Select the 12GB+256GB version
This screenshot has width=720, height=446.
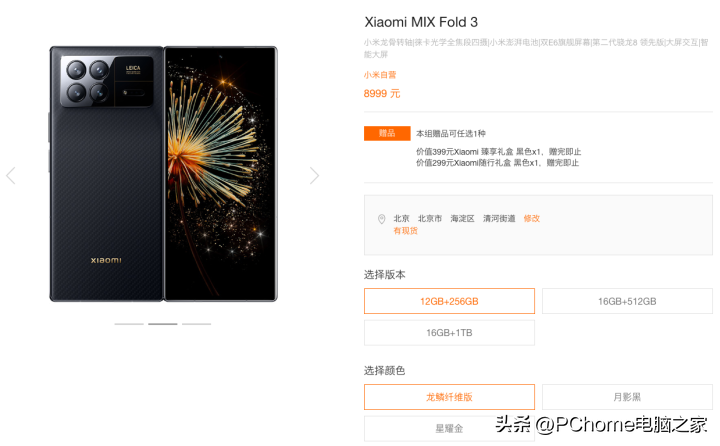click(449, 301)
